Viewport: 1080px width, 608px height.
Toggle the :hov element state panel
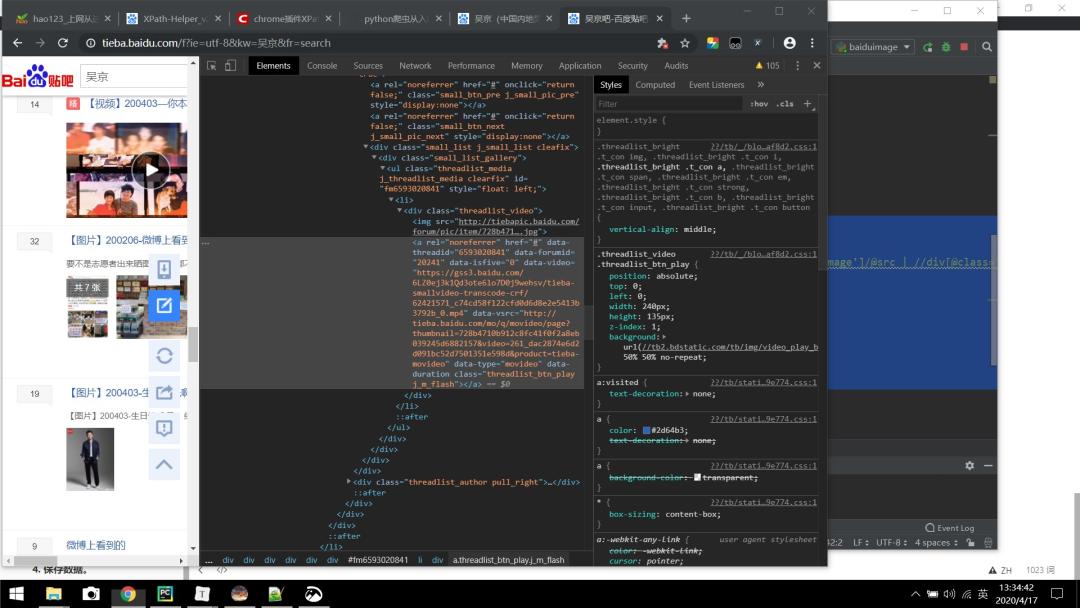pyautogui.click(x=759, y=104)
